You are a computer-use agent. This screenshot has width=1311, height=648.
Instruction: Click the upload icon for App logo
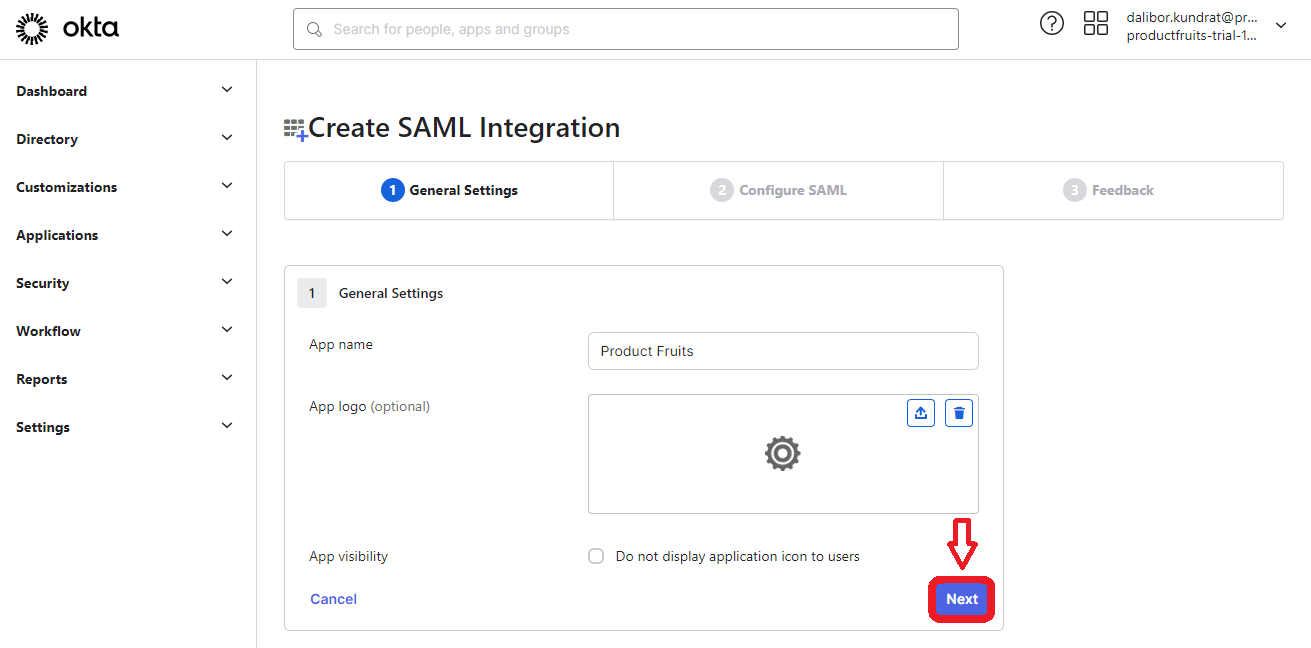pos(920,412)
